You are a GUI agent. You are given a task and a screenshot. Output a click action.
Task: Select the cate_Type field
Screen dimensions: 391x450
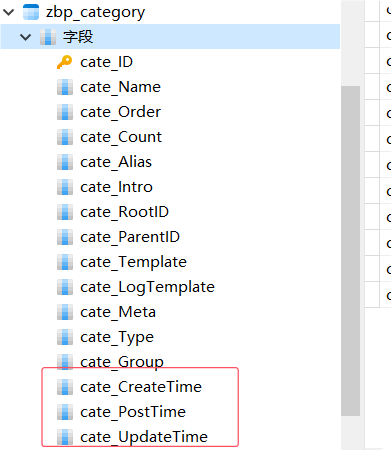click(x=117, y=337)
